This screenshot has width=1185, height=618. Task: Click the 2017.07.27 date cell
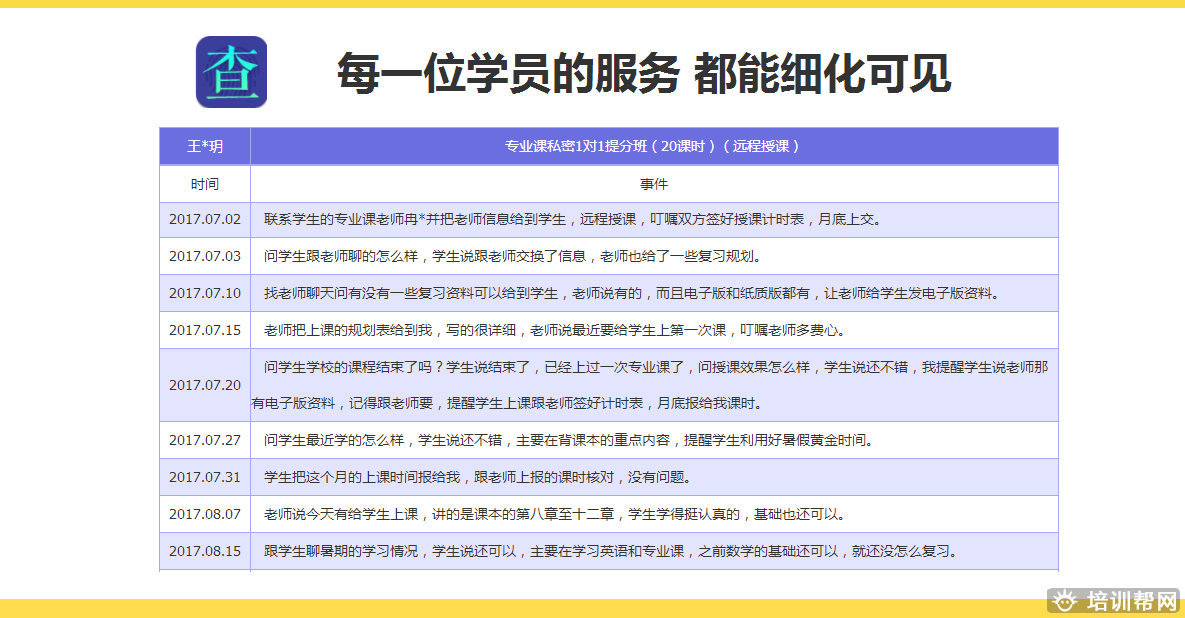[205, 440]
